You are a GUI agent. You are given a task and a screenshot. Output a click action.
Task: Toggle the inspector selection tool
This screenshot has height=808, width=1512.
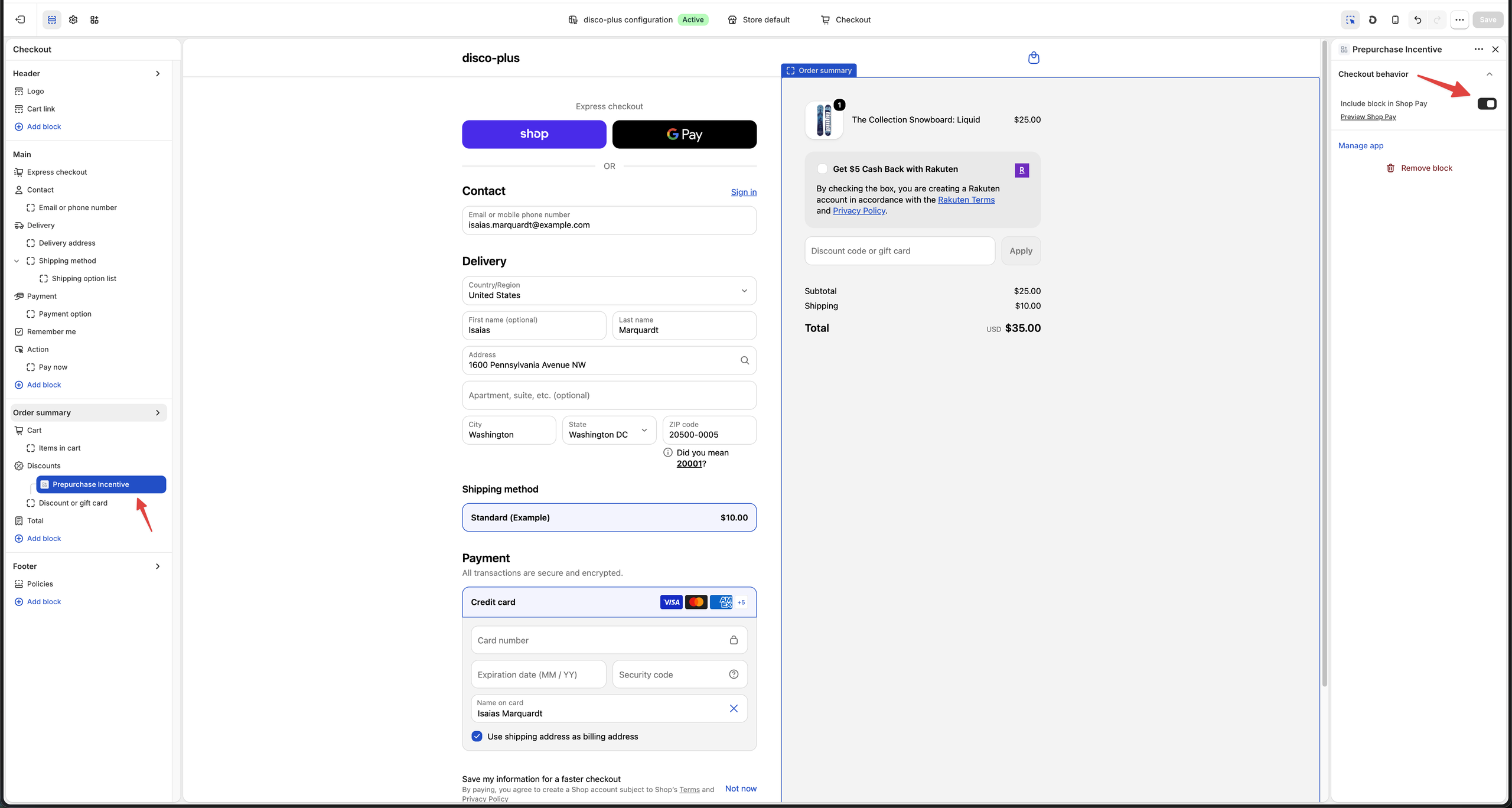(1350, 19)
